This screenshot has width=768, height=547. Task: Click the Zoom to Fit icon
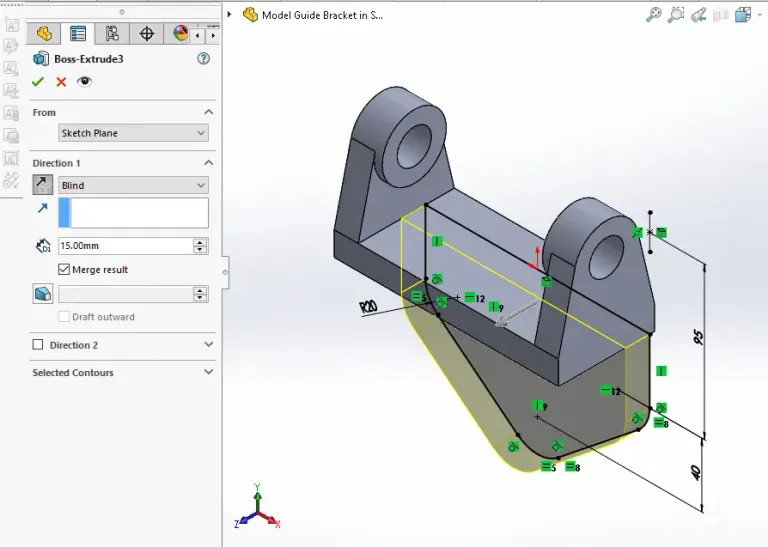(x=653, y=14)
